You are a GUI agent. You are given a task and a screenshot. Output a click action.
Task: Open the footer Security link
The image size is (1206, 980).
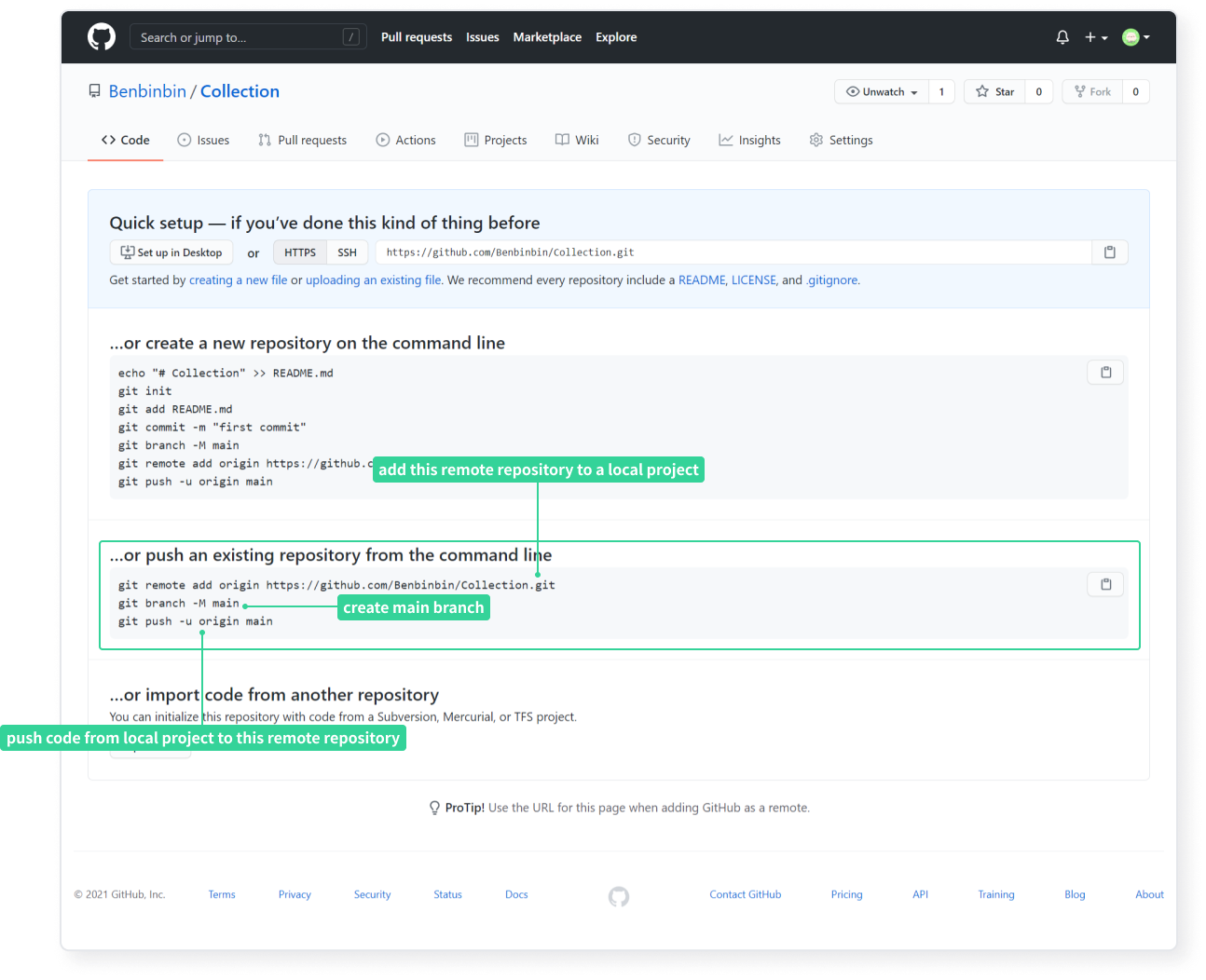click(372, 894)
